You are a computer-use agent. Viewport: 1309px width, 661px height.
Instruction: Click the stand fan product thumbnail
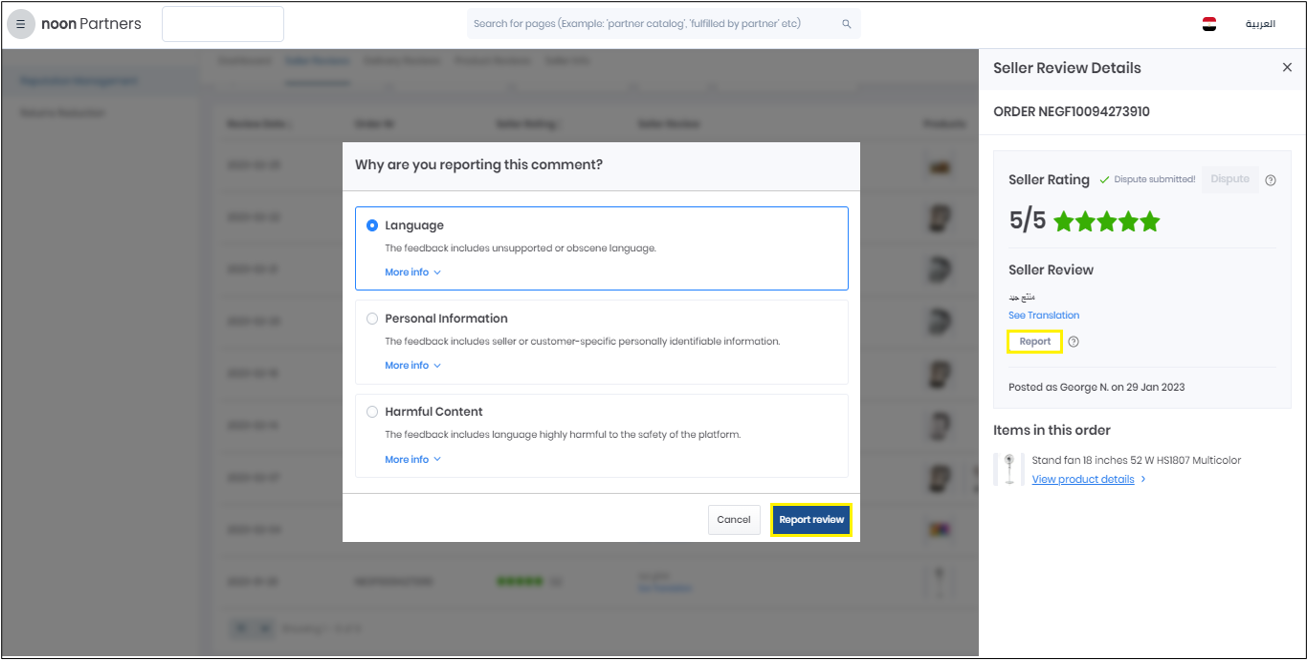pyautogui.click(x=1009, y=469)
